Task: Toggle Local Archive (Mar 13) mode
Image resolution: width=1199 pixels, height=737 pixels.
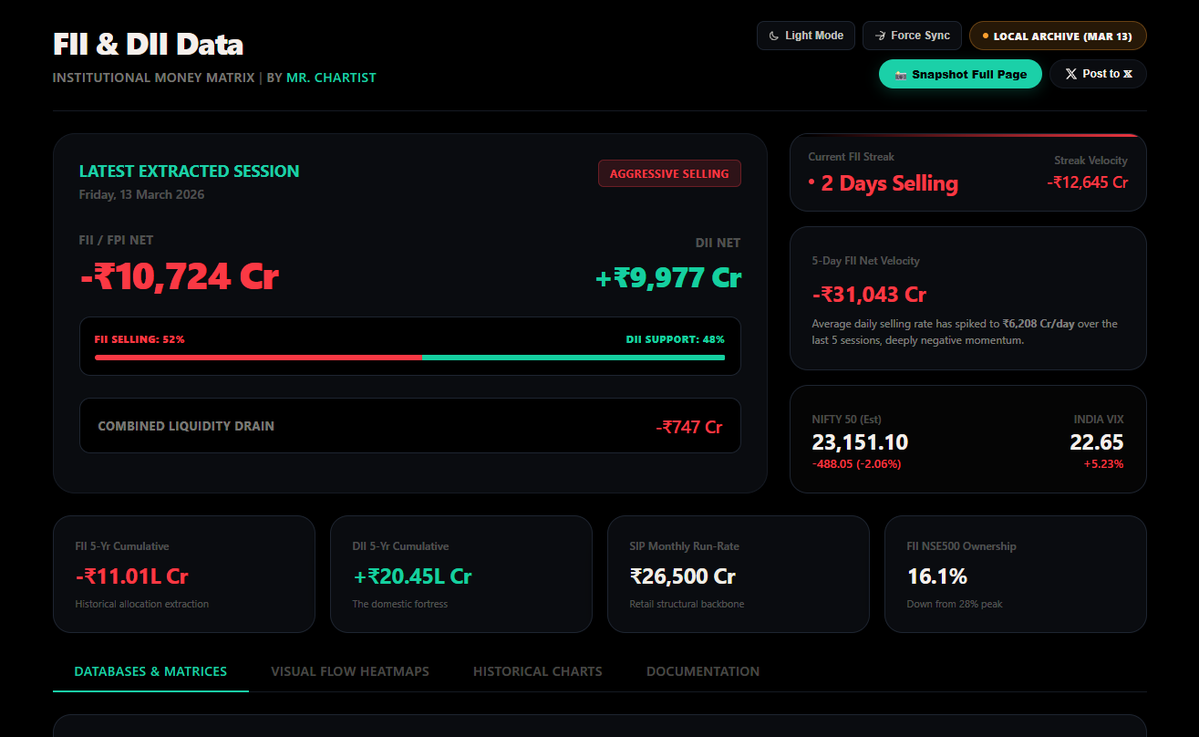Action: click(x=1057, y=35)
